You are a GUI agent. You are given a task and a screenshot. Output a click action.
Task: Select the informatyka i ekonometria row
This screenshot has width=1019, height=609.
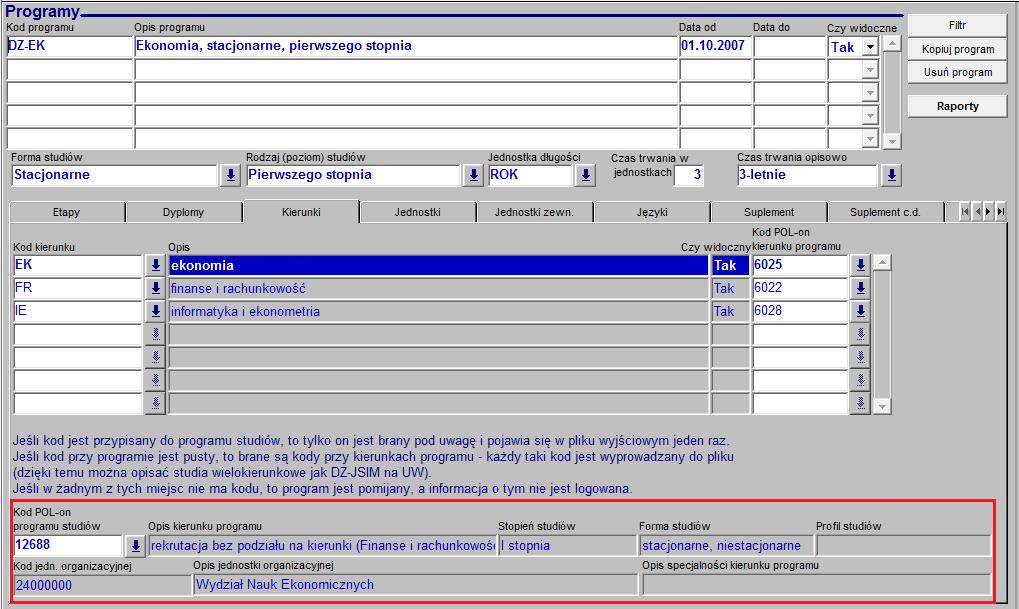click(438, 311)
